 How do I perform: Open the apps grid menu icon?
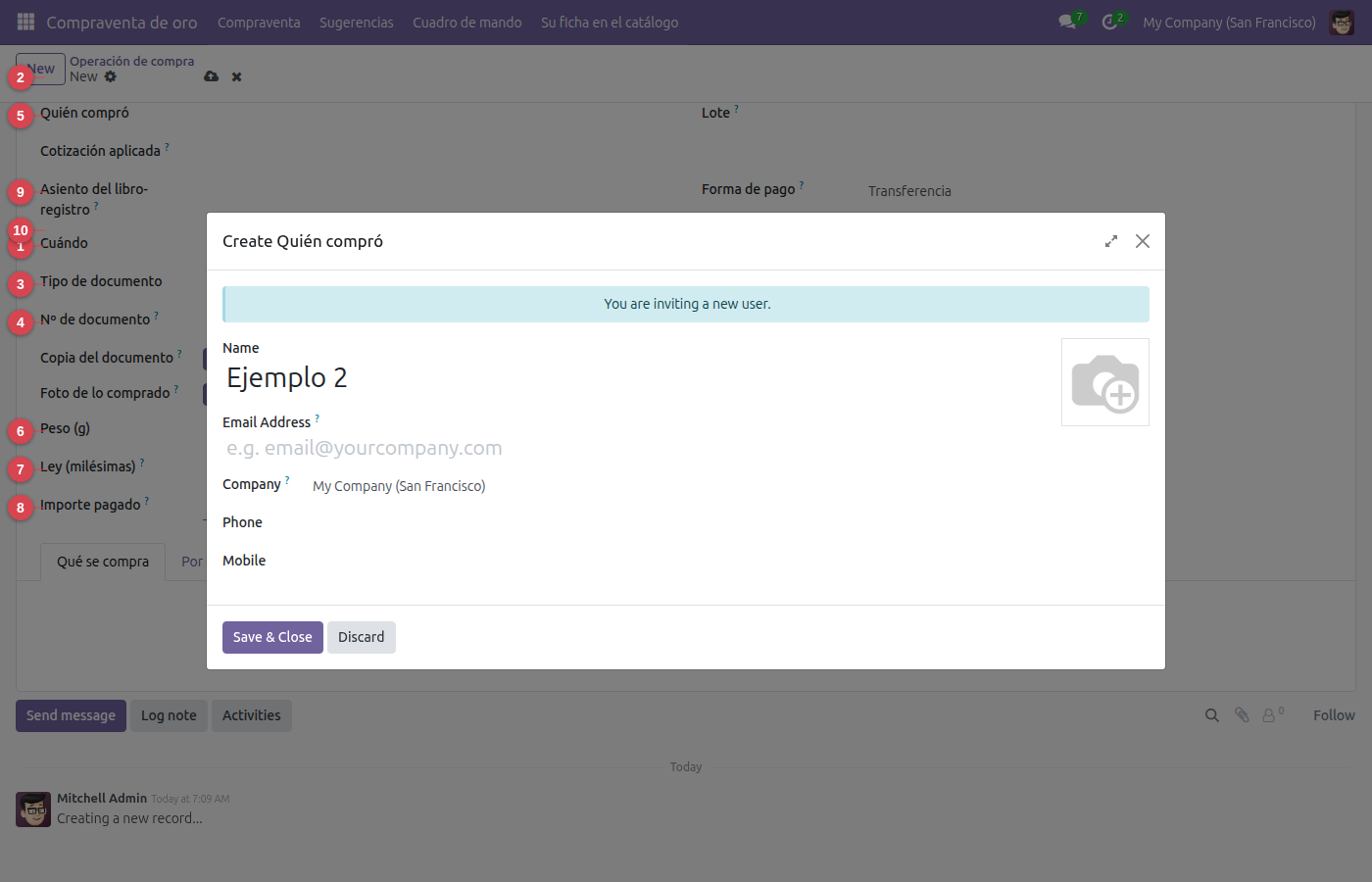(26, 22)
